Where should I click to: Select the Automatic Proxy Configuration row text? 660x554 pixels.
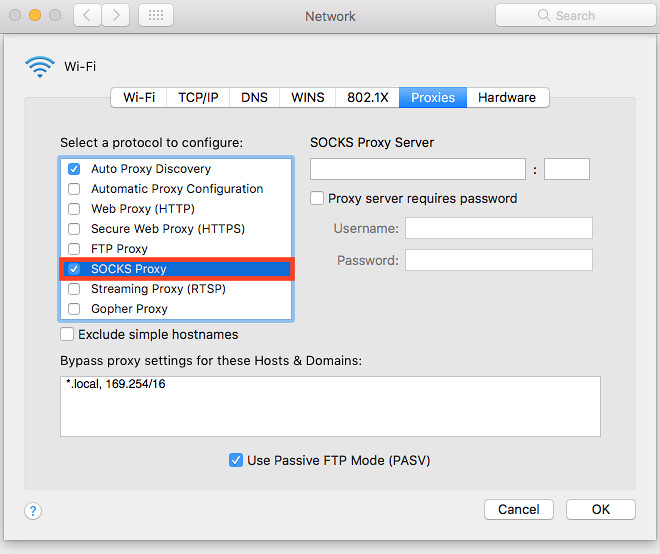pyautogui.click(x=177, y=189)
